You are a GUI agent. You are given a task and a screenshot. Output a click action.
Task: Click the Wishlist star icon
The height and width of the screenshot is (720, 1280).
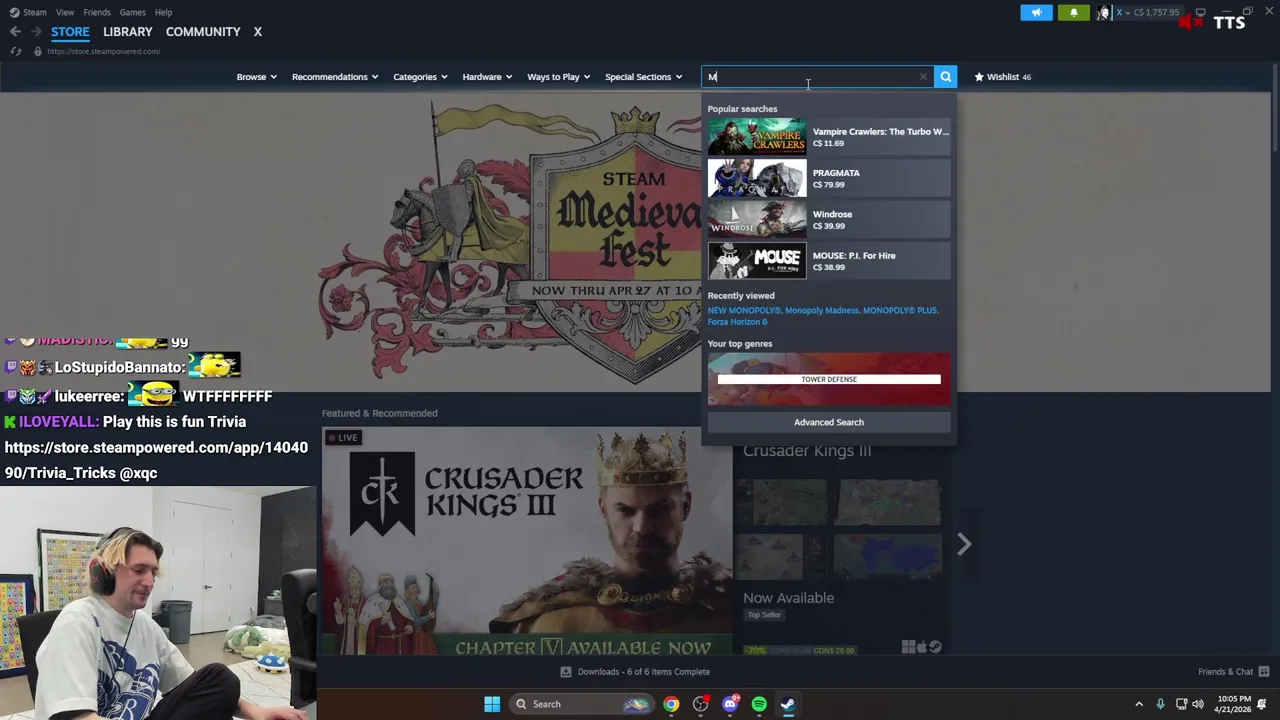(x=979, y=77)
